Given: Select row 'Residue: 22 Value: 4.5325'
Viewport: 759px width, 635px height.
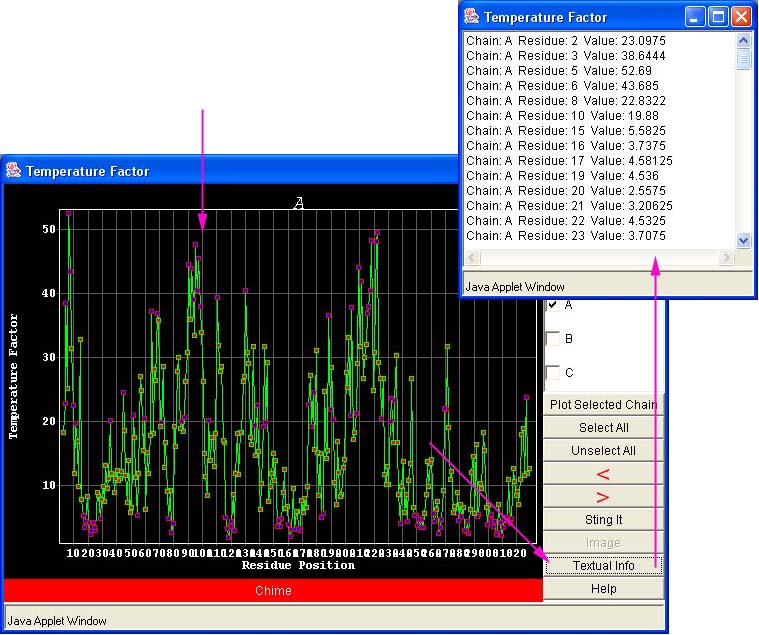Looking at the screenshot, I should tap(566, 221).
